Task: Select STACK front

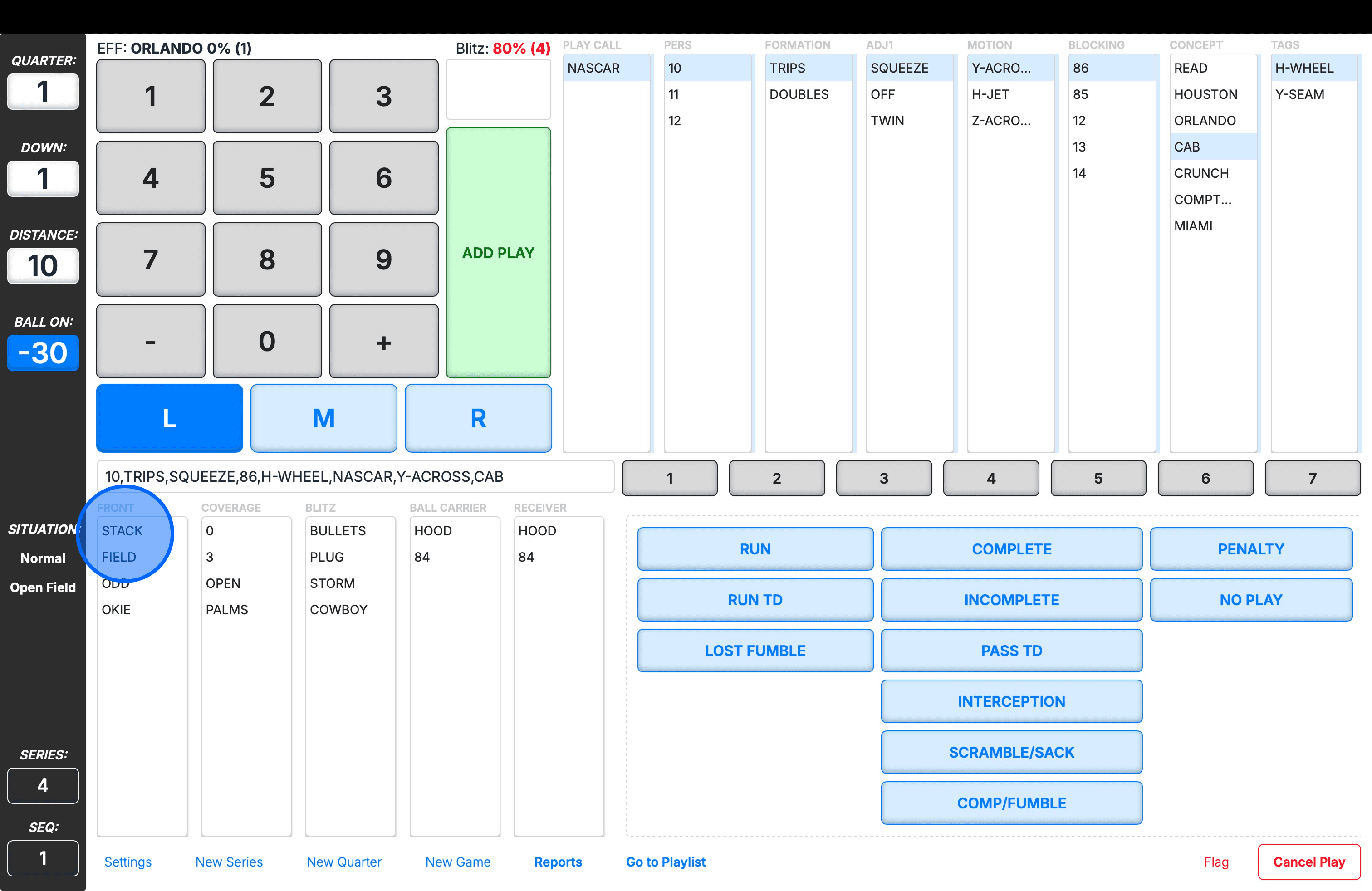Action: click(x=142, y=531)
